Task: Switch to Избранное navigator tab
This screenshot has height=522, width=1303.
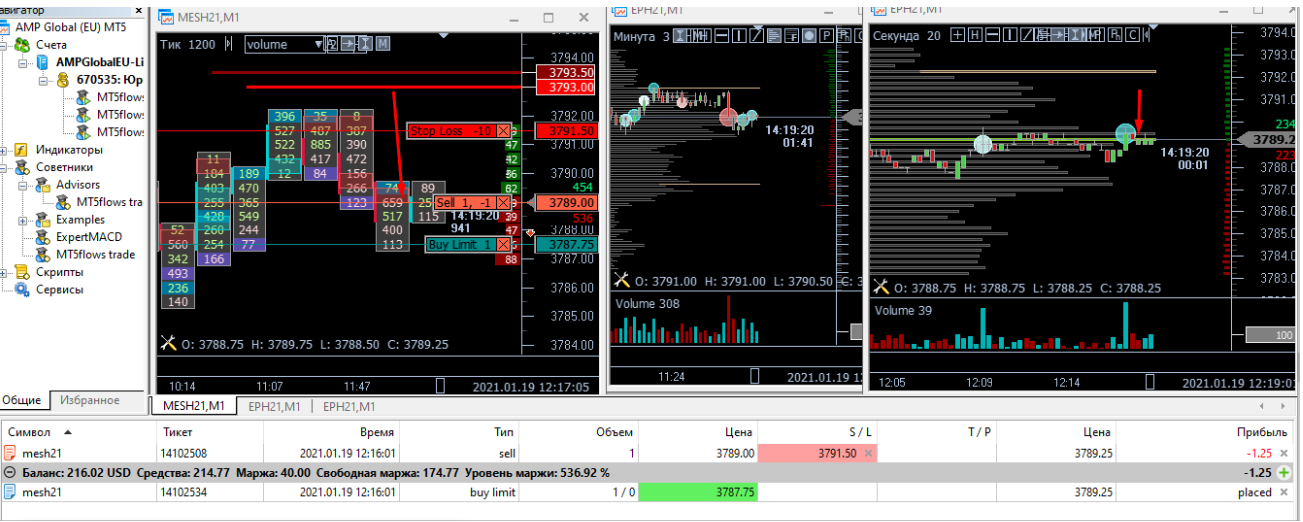Action: 89,400
